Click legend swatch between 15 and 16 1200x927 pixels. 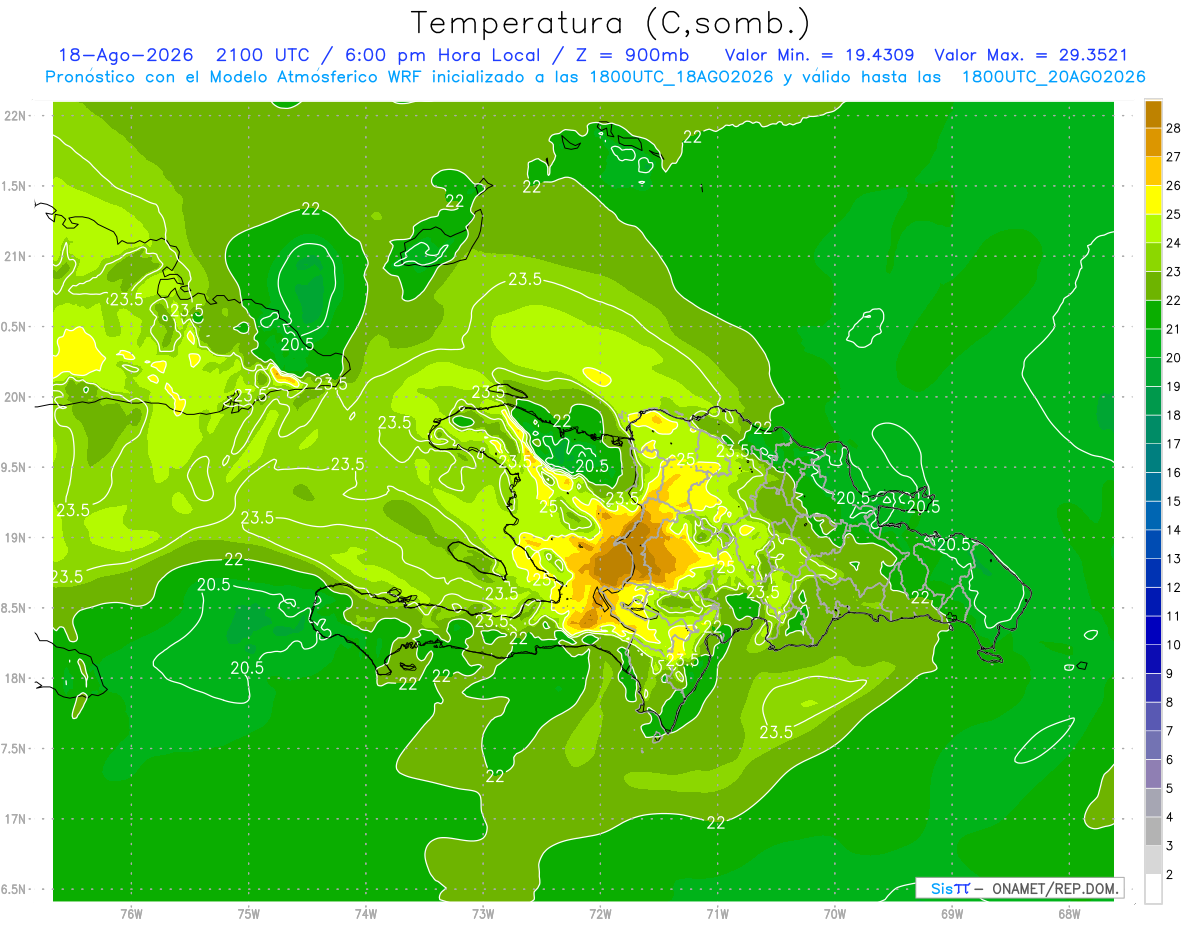(x=1153, y=487)
